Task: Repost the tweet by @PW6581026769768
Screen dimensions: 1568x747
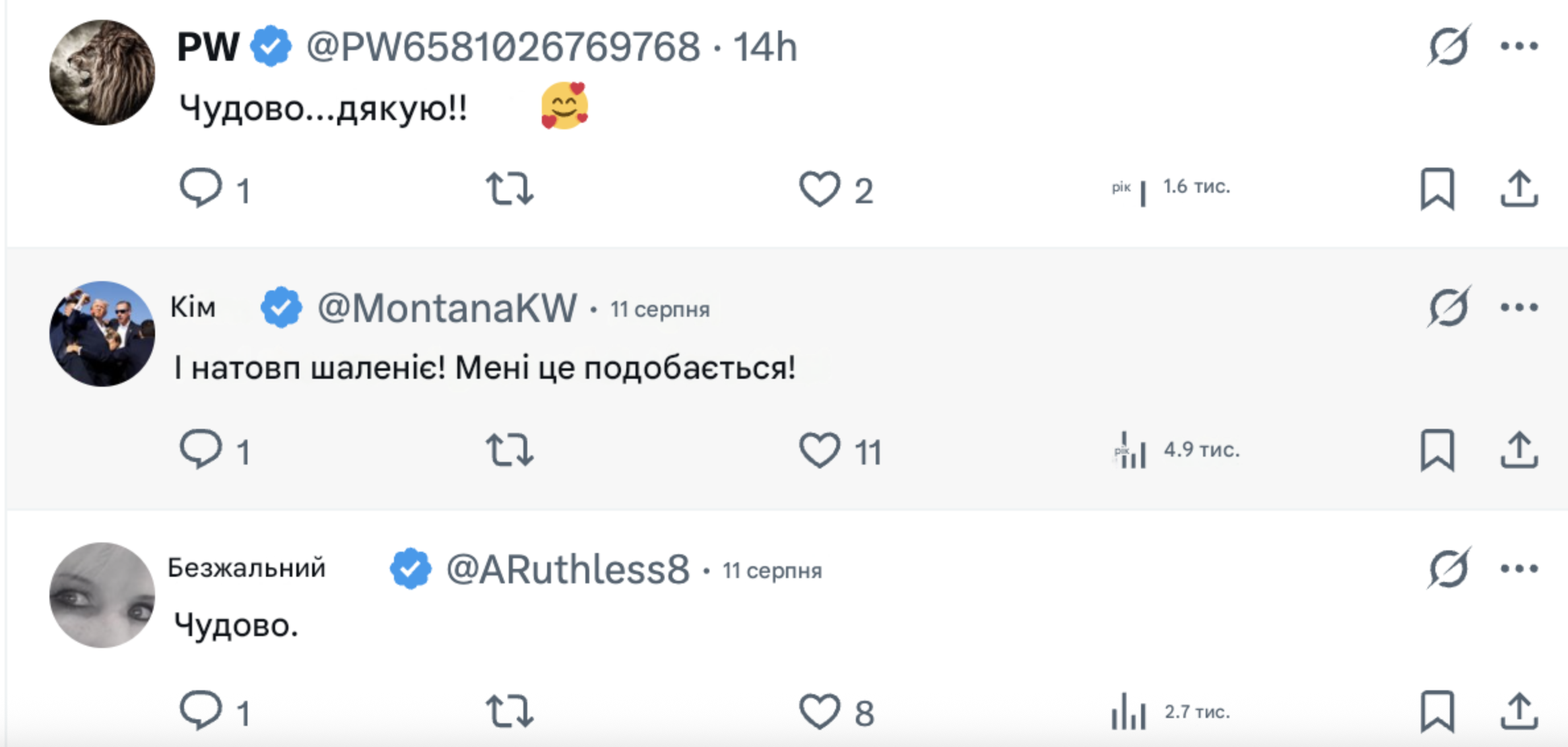Action: click(x=509, y=189)
